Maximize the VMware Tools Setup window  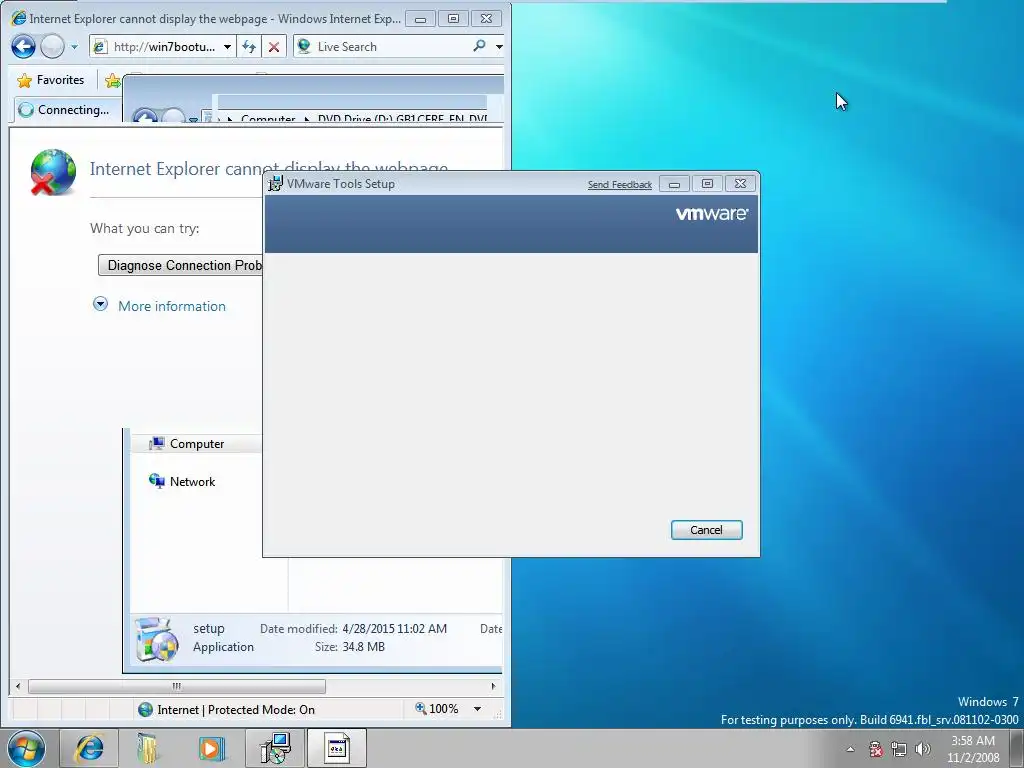point(707,184)
